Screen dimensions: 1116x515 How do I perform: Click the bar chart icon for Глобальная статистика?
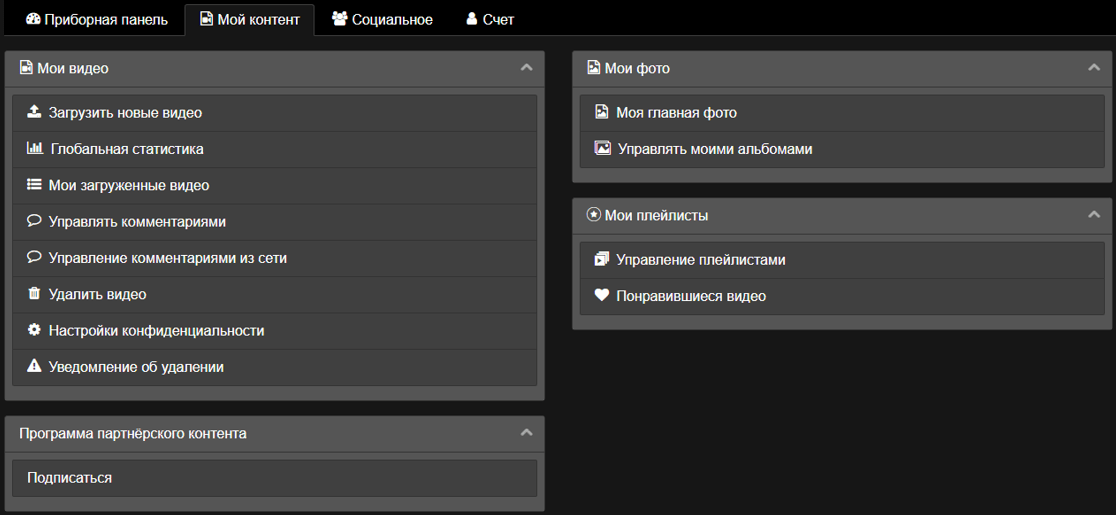tap(34, 149)
